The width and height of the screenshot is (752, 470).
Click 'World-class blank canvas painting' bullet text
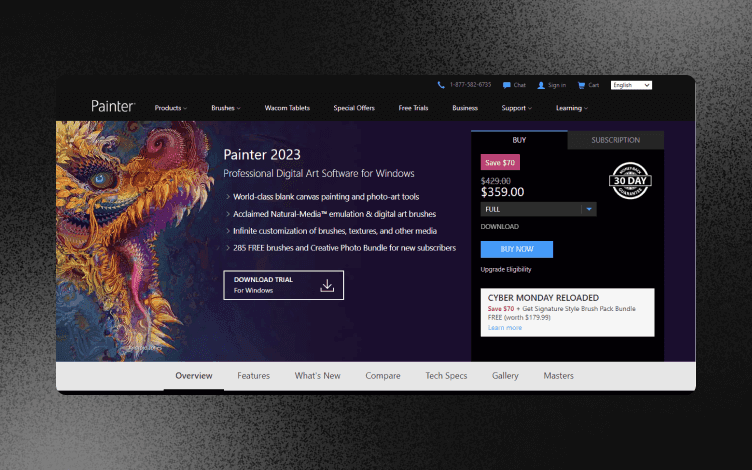pyautogui.click(x=326, y=197)
